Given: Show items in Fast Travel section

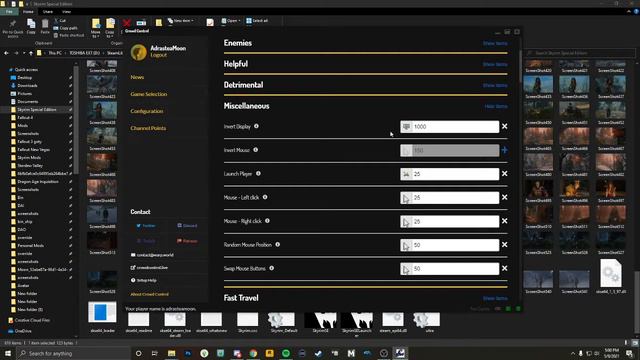Looking at the screenshot, I should pyautogui.click(x=495, y=298).
